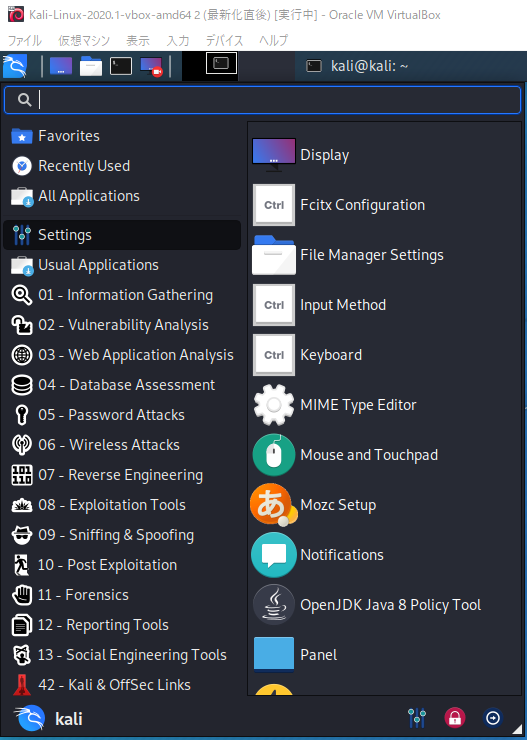Open the VirtualBox 入力 menu
Screen dimensions: 527x740
tap(178, 41)
